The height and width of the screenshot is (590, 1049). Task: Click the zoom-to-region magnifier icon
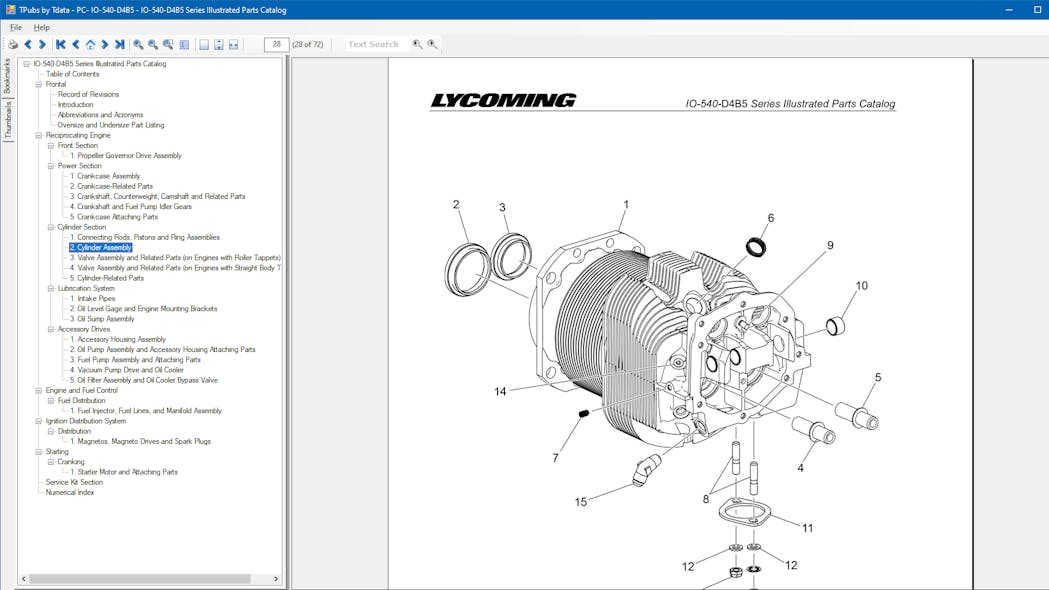(x=169, y=44)
